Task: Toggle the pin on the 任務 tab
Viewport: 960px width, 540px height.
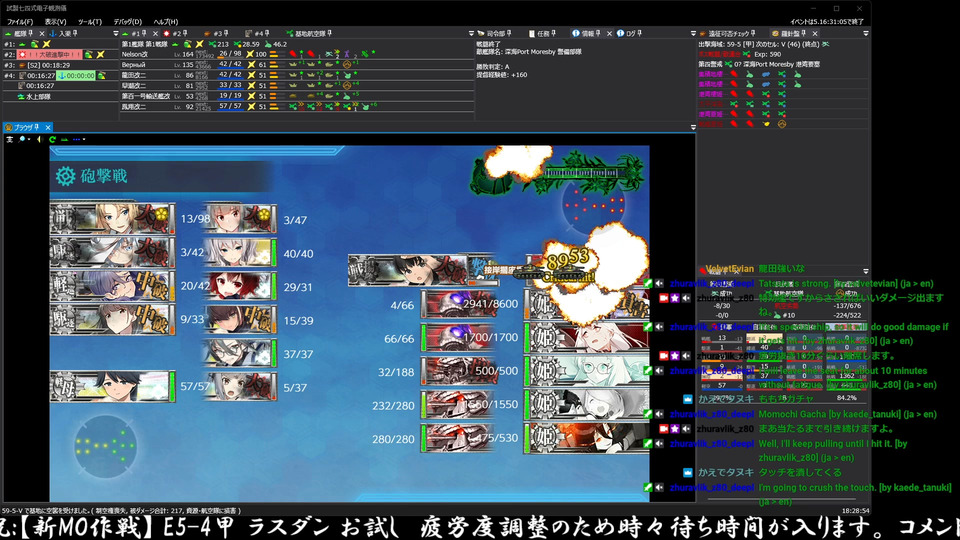Action: tap(553, 34)
